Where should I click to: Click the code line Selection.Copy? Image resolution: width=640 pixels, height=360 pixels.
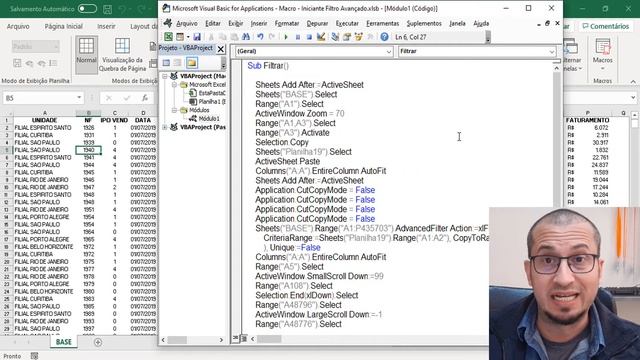pyautogui.click(x=282, y=142)
